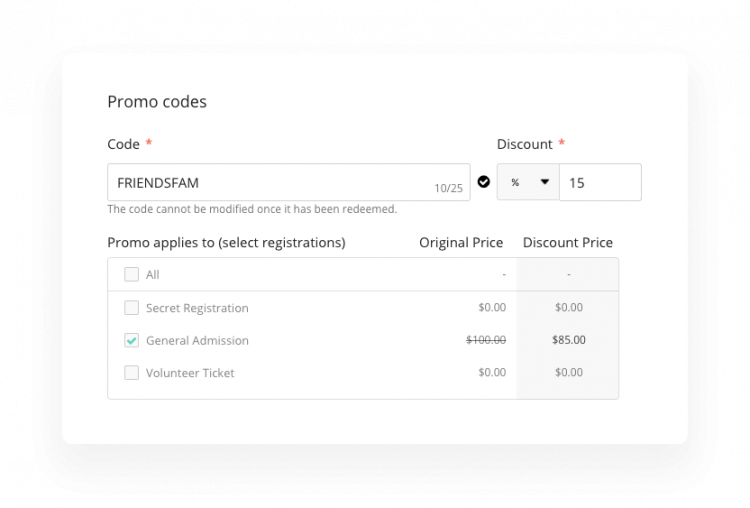Click the Discount Price column header

tap(568, 243)
